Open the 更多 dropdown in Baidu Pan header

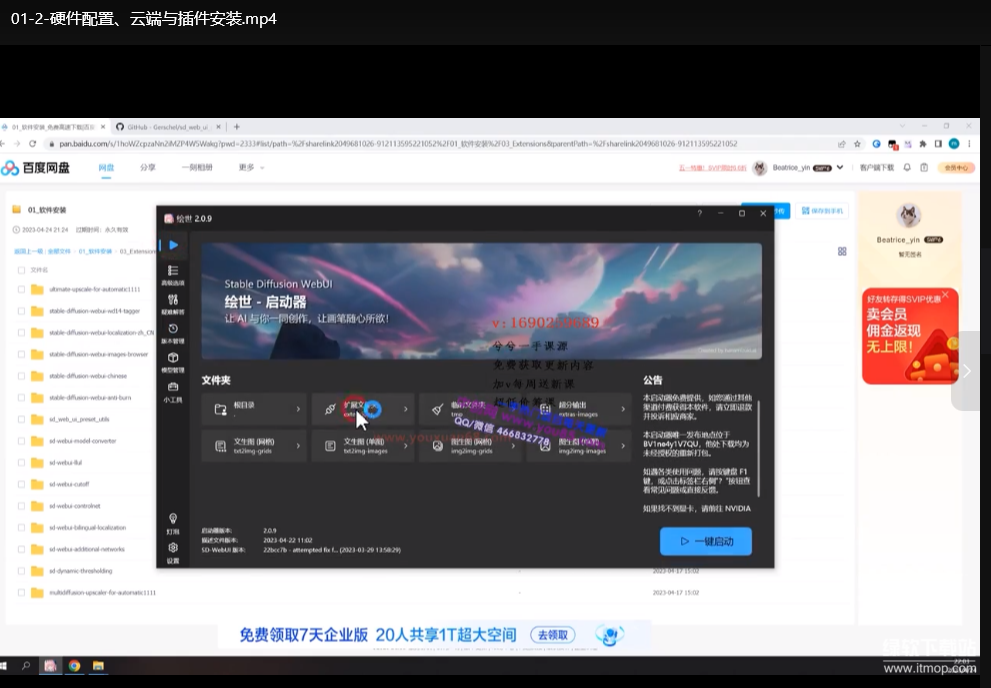(248, 167)
